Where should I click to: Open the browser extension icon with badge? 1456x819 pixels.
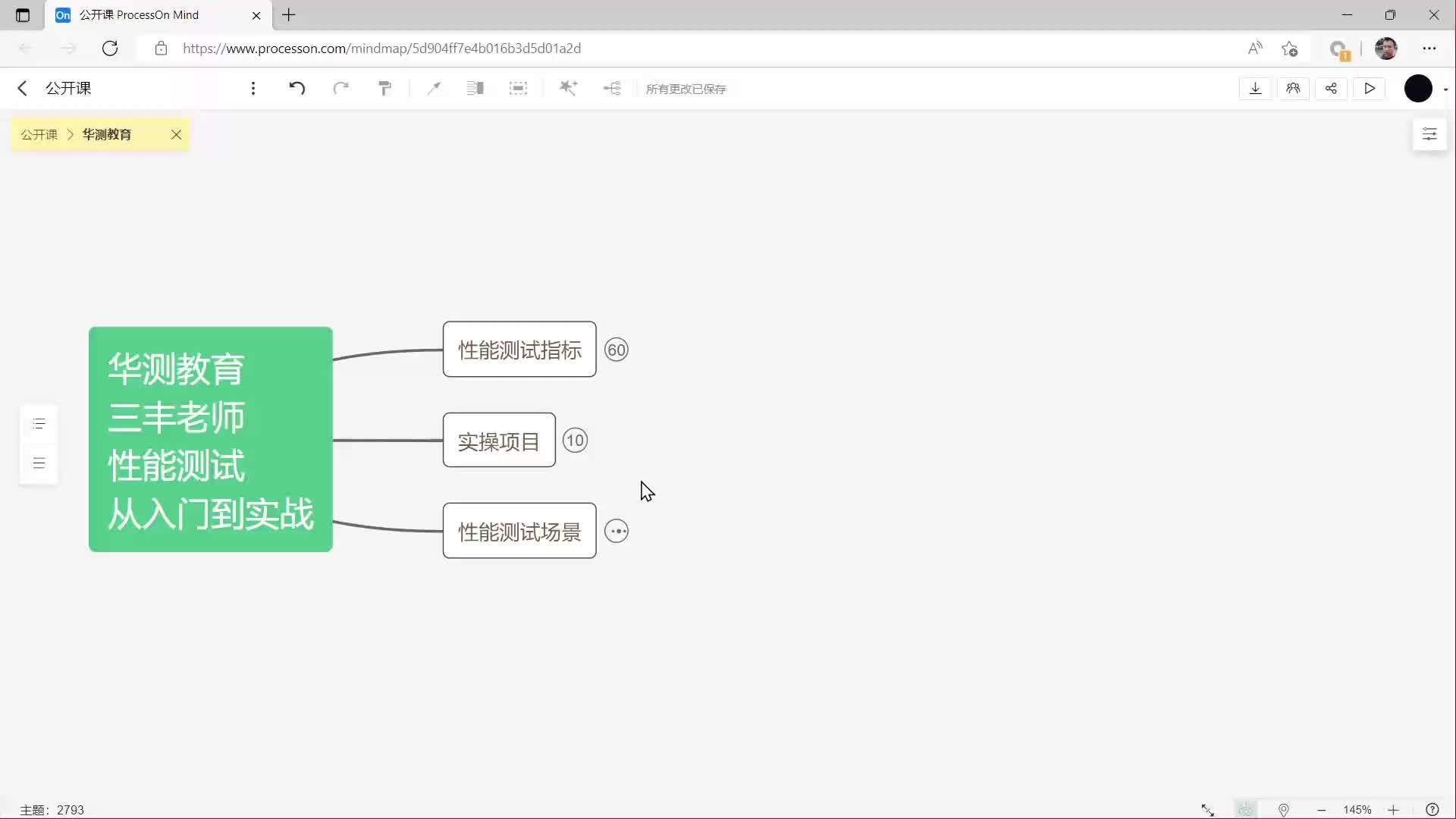(x=1339, y=50)
